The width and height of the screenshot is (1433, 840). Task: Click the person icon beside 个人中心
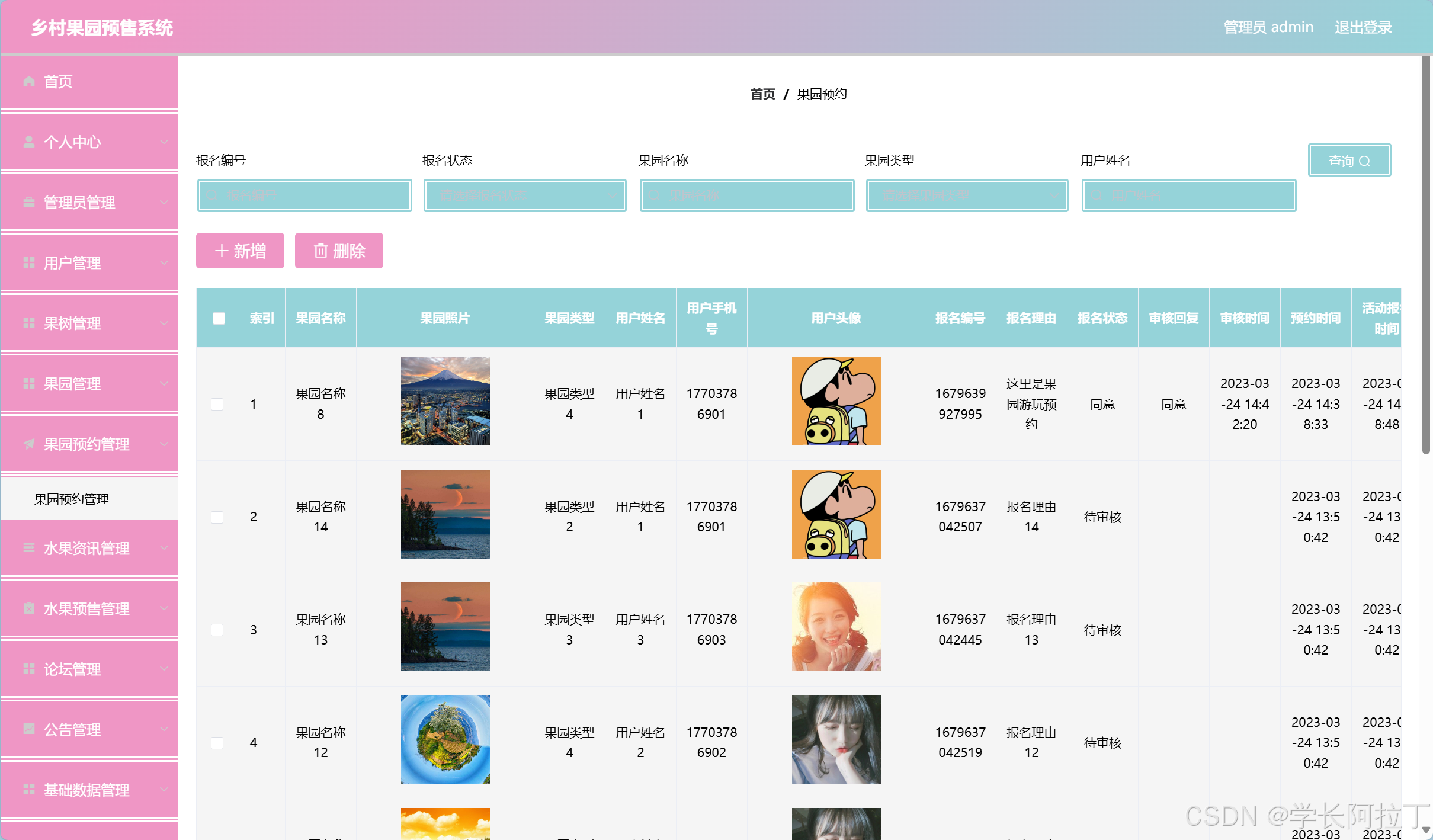29,142
